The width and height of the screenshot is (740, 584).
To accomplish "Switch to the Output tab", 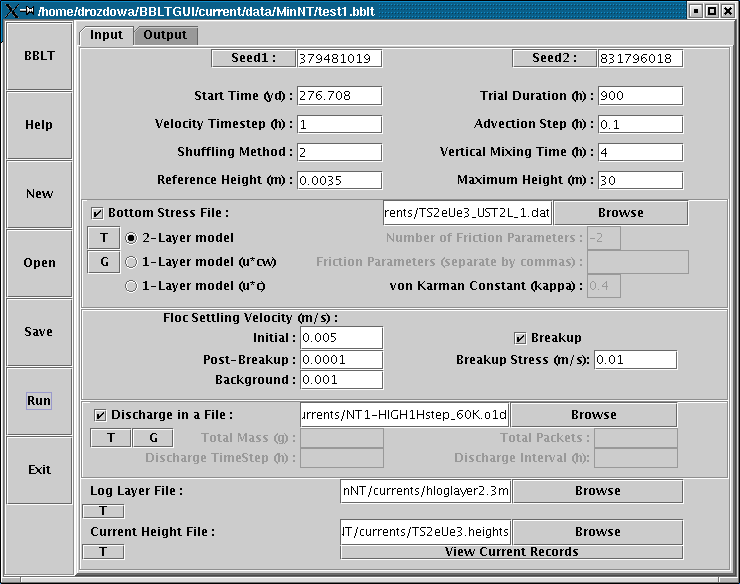I will pos(165,35).
